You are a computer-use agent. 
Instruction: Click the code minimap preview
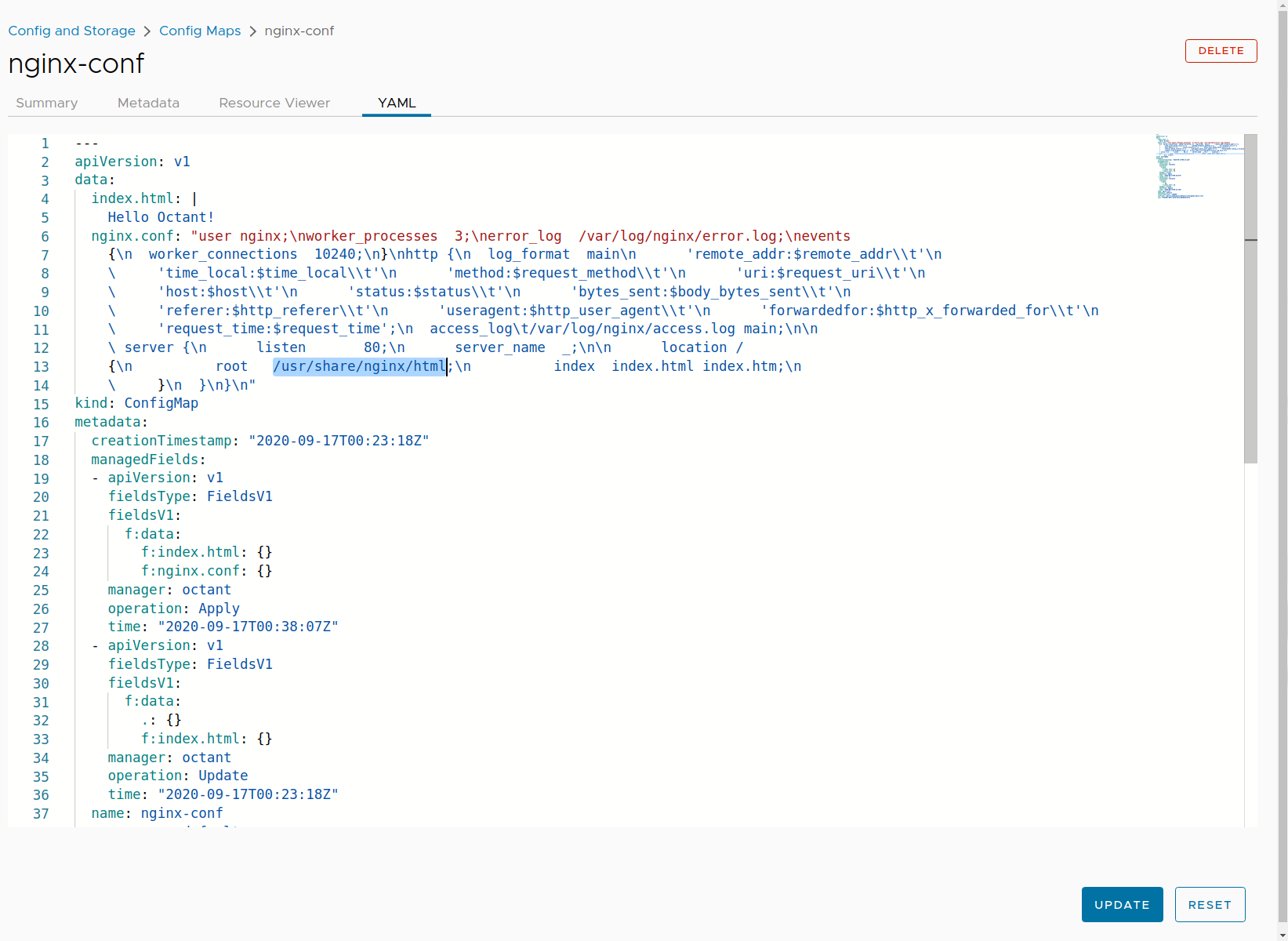click(1198, 166)
